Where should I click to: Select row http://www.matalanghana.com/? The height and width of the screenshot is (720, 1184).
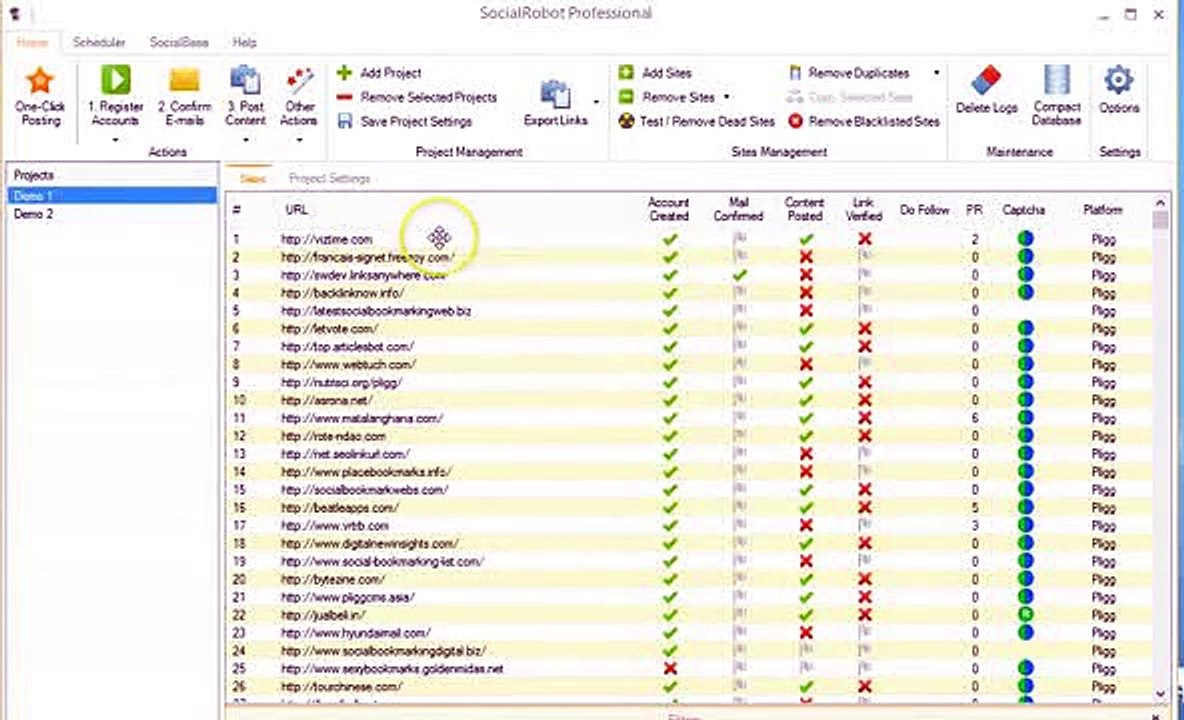pyautogui.click(x=689, y=418)
